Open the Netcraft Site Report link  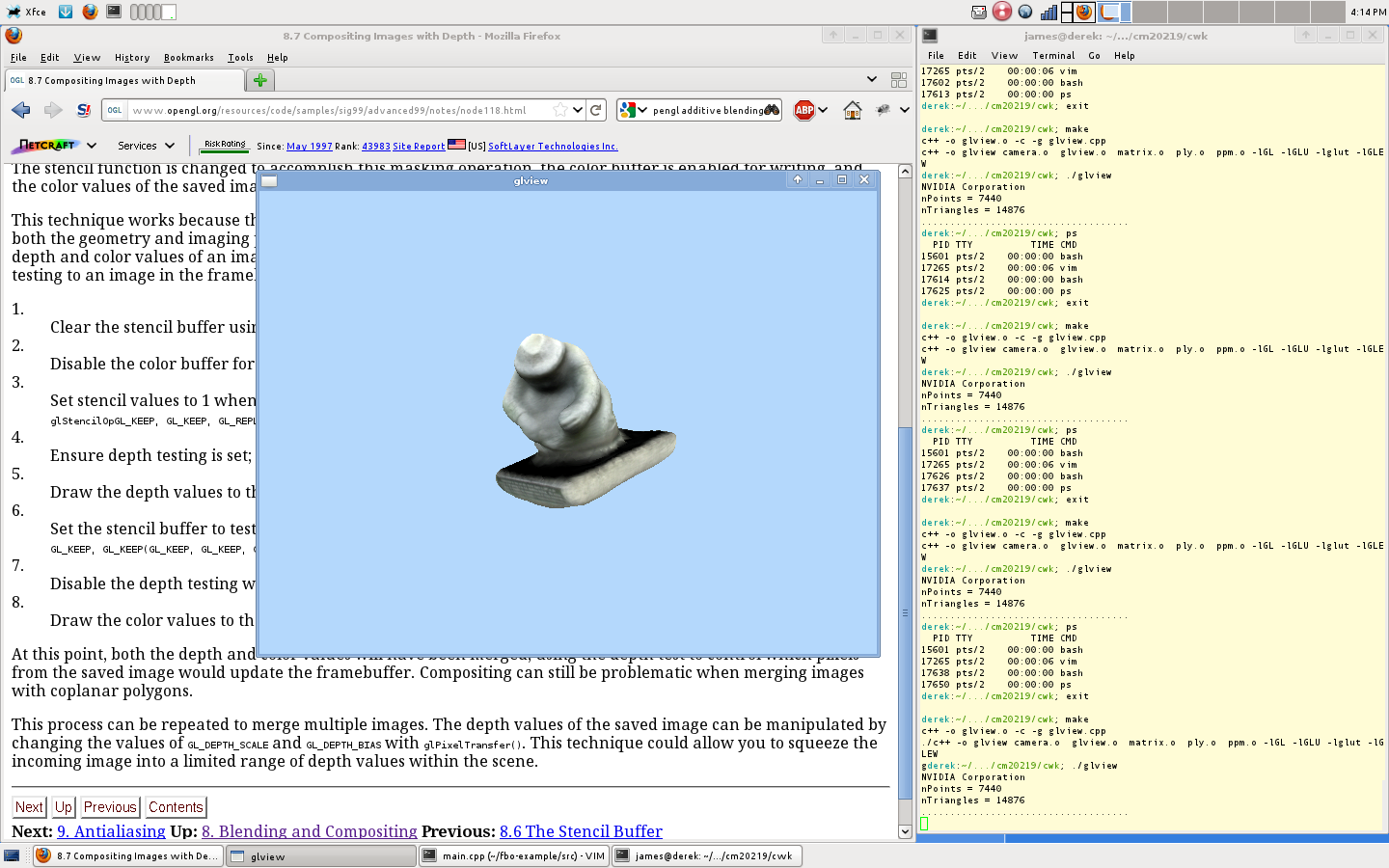[419, 147]
